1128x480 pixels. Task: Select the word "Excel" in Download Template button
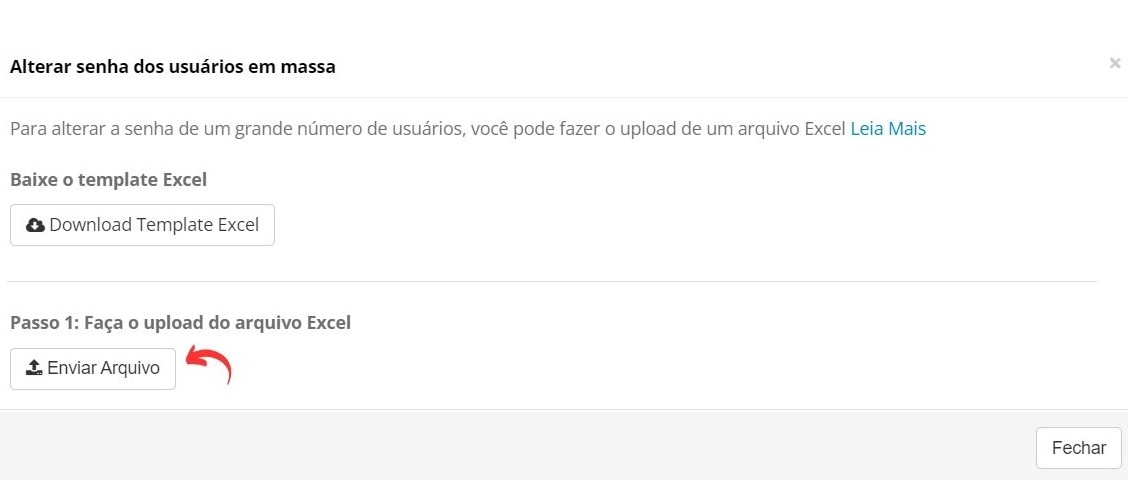[238, 225]
